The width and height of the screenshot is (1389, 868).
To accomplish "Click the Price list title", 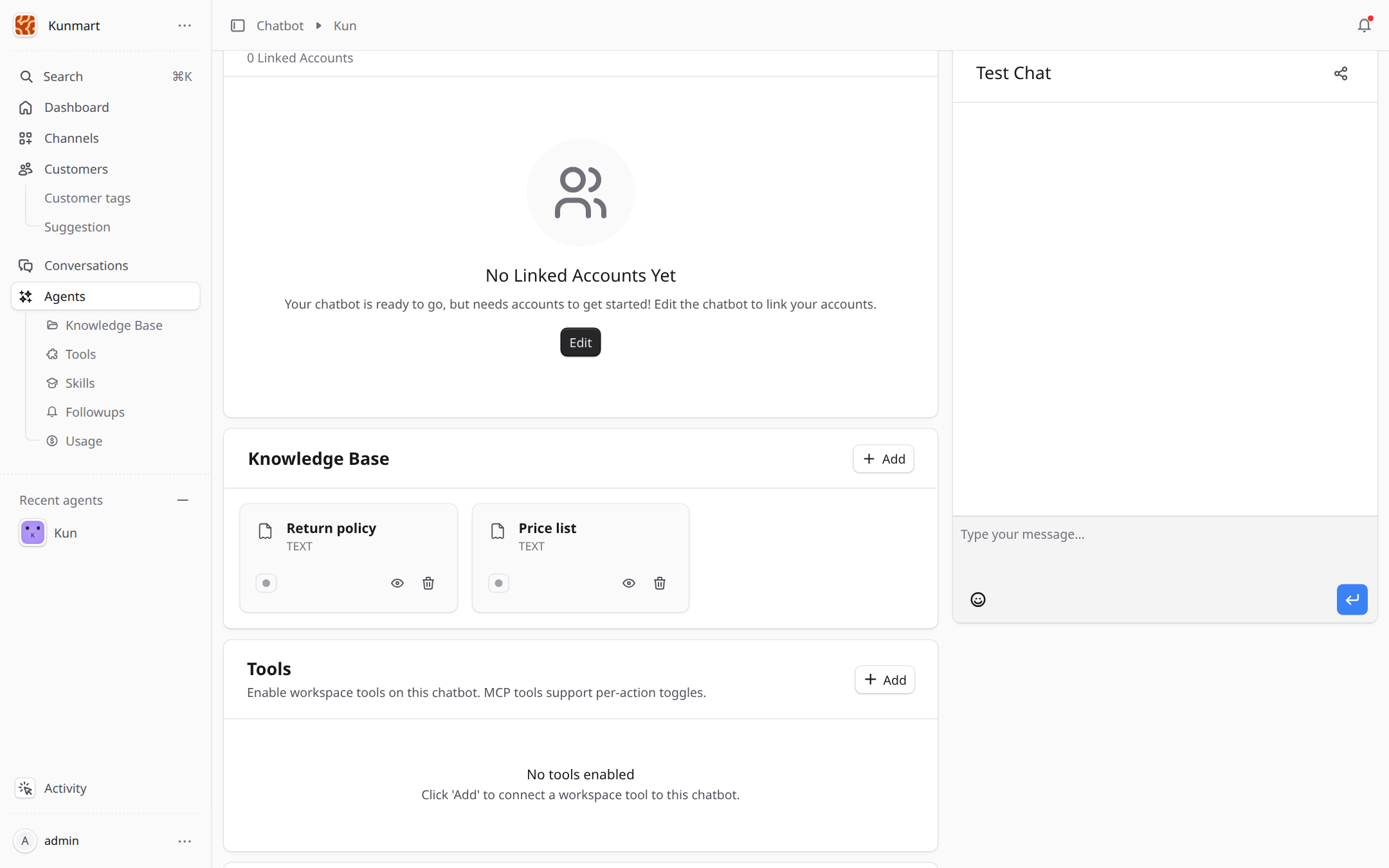I will tap(547, 528).
